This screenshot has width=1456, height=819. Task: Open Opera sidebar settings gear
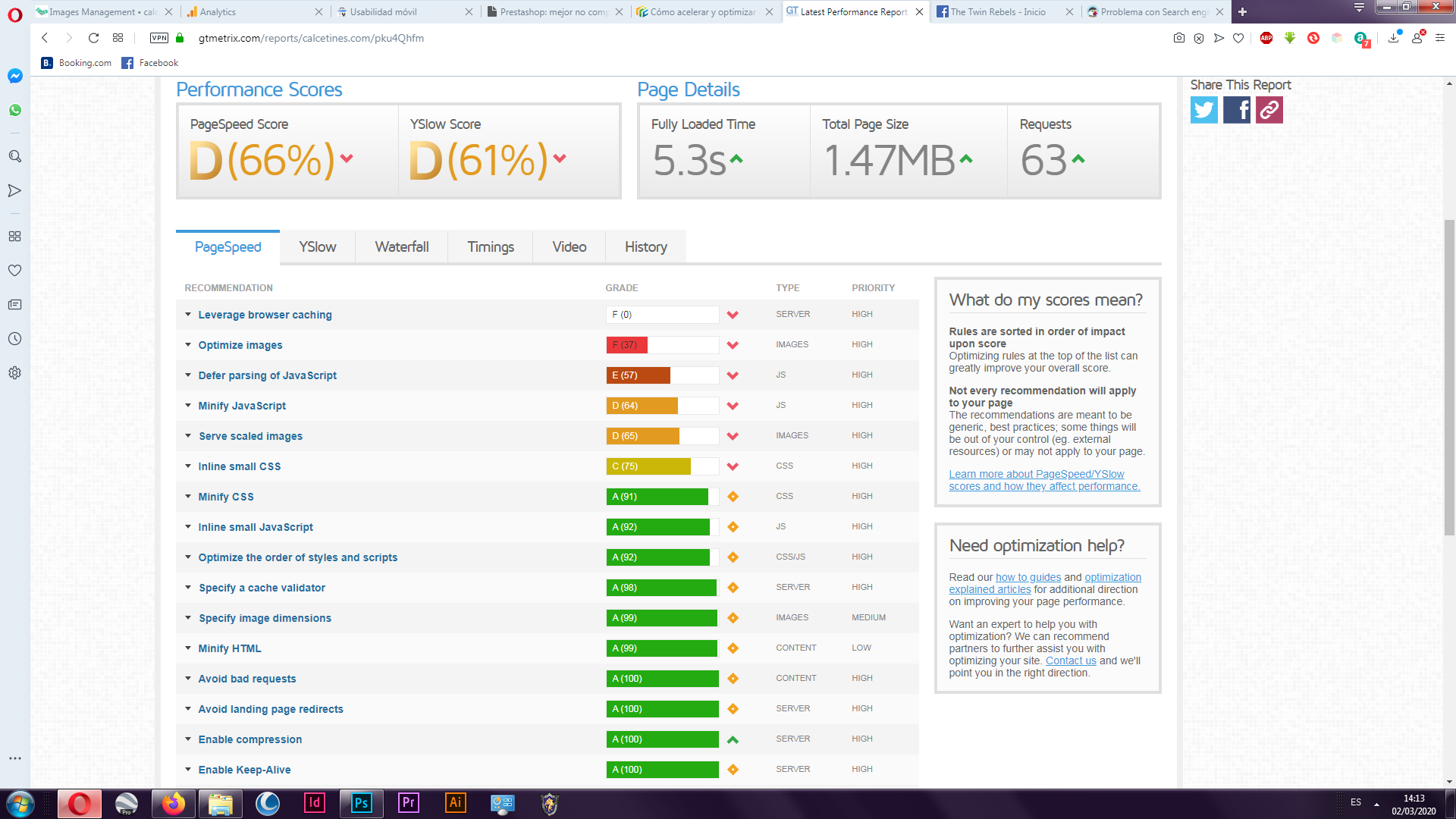pyautogui.click(x=14, y=373)
